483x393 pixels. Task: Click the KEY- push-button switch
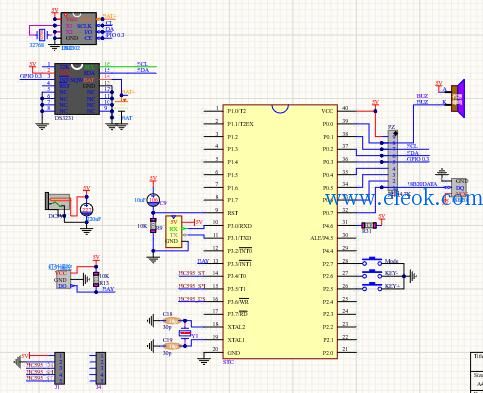click(372, 275)
